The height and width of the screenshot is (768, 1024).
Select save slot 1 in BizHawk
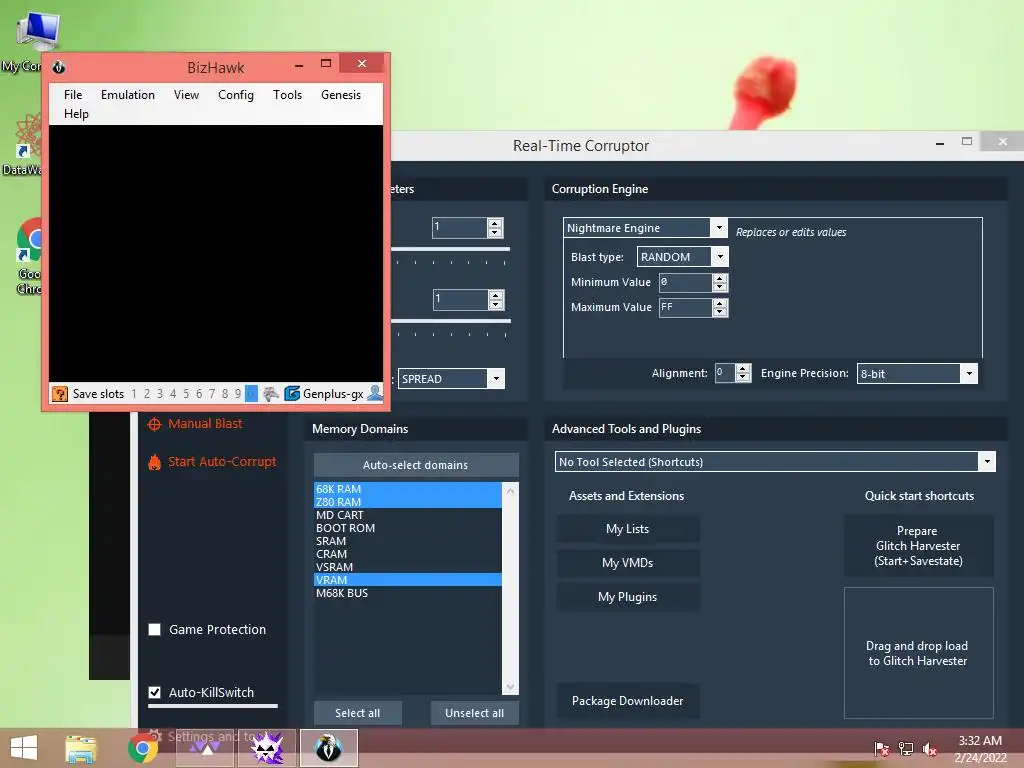pyautogui.click(x=134, y=394)
